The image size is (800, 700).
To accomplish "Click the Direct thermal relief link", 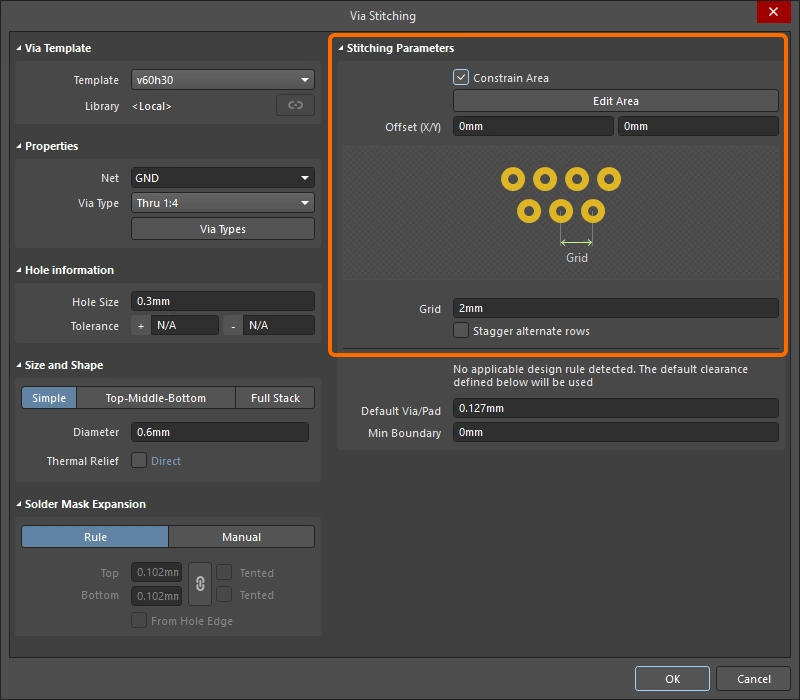I will pos(166,461).
